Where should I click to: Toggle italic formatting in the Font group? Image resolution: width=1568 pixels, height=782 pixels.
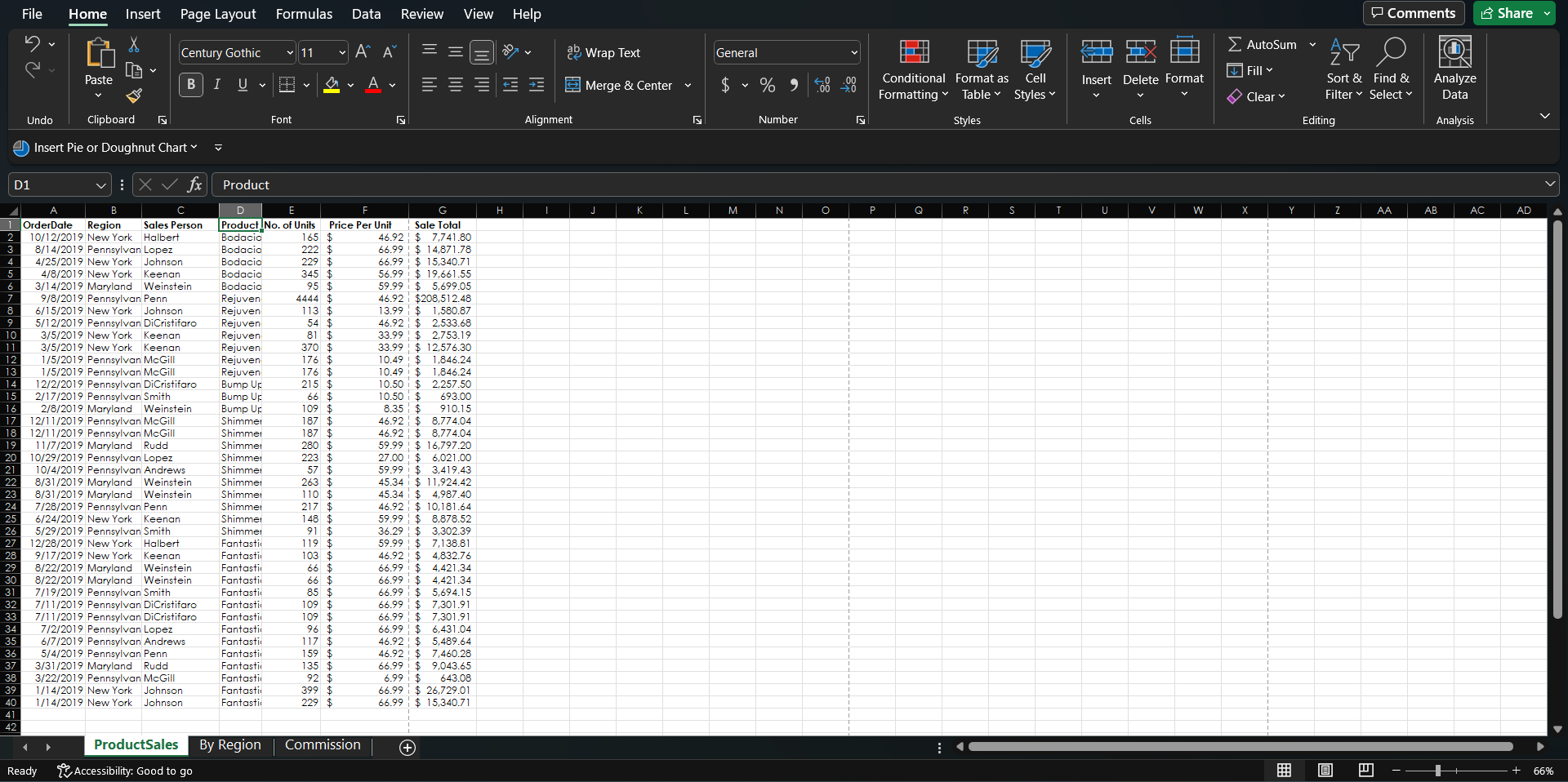pyautogui.click(x=216, y=85)
